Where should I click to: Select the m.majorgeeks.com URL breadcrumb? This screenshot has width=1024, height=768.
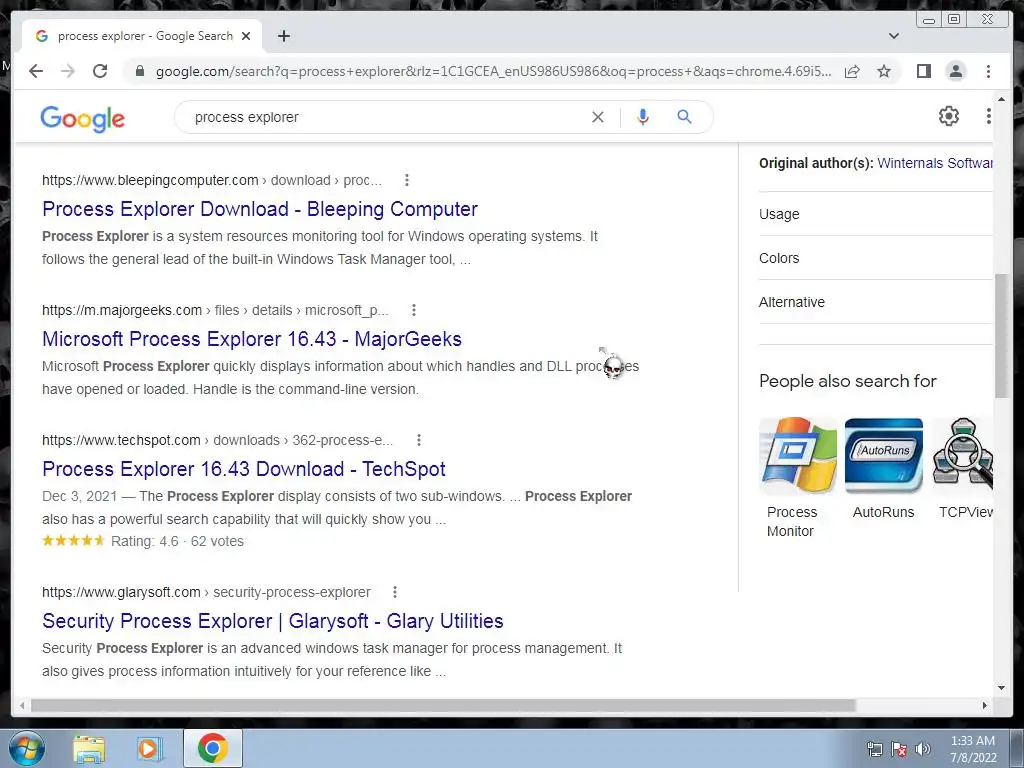pos(215,310)
